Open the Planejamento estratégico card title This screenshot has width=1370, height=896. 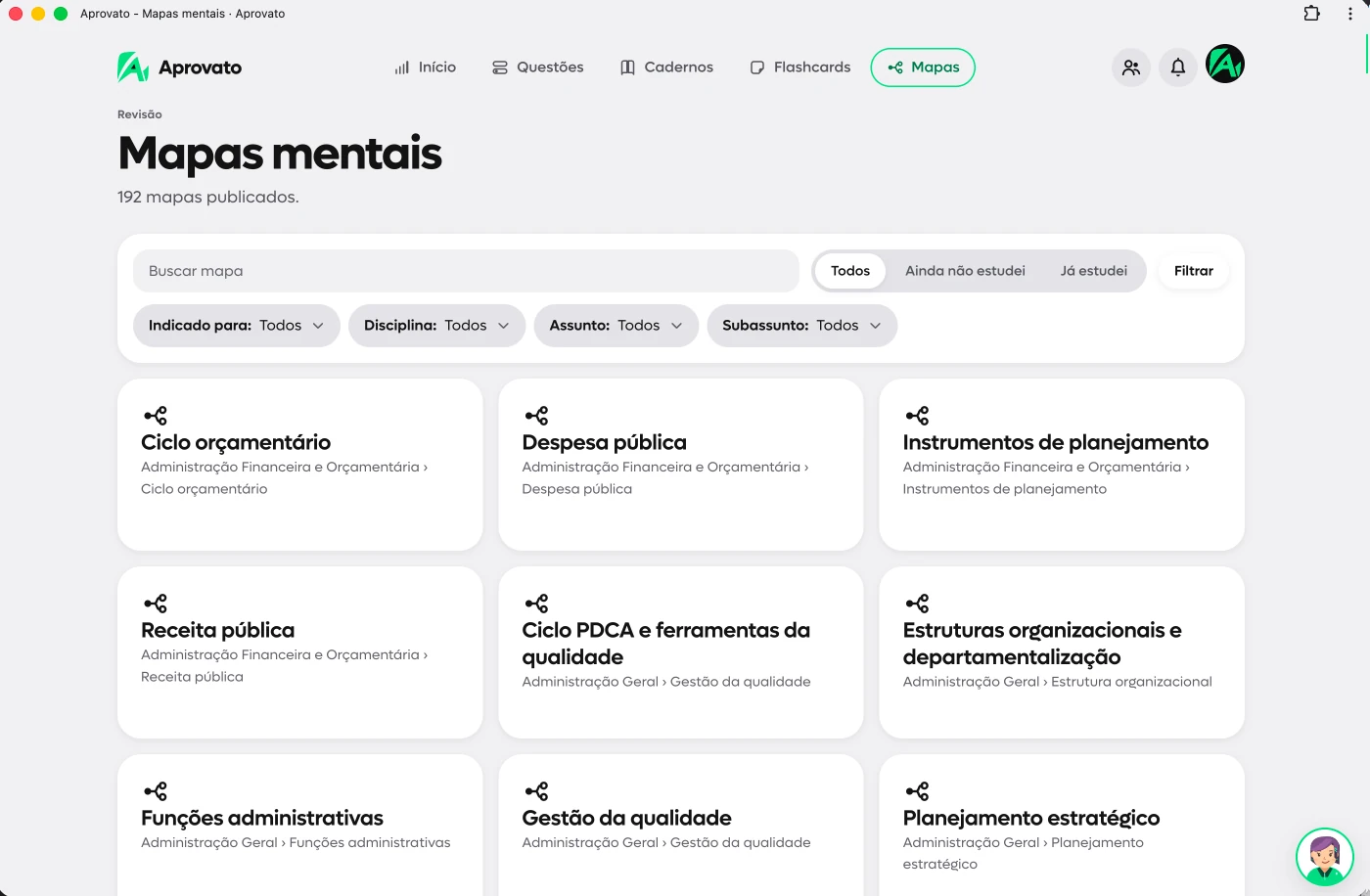click(1031, 818)
